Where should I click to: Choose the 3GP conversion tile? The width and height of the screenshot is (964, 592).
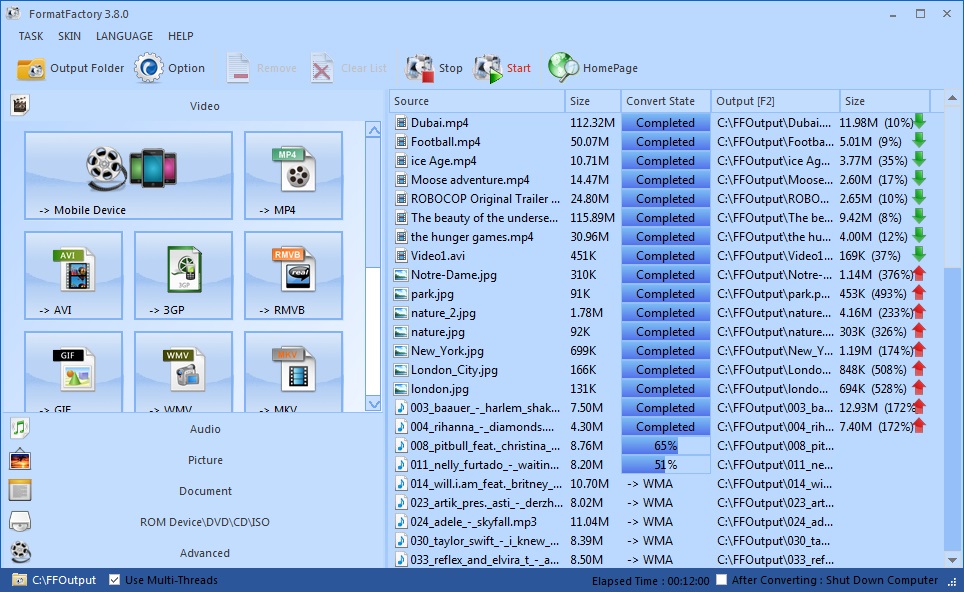pos(183,275)
